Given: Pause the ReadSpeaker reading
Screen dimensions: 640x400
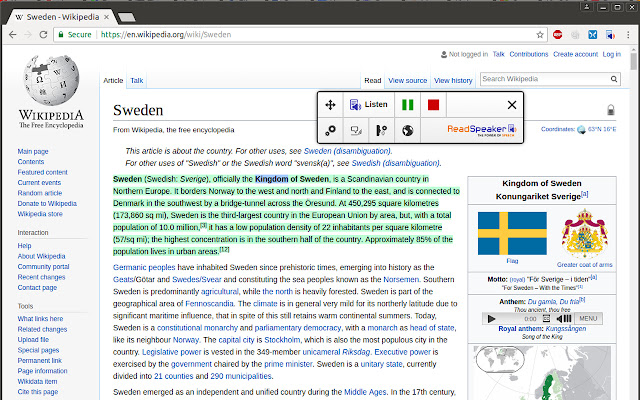Looking at the screenshot, I should point(407,105).
